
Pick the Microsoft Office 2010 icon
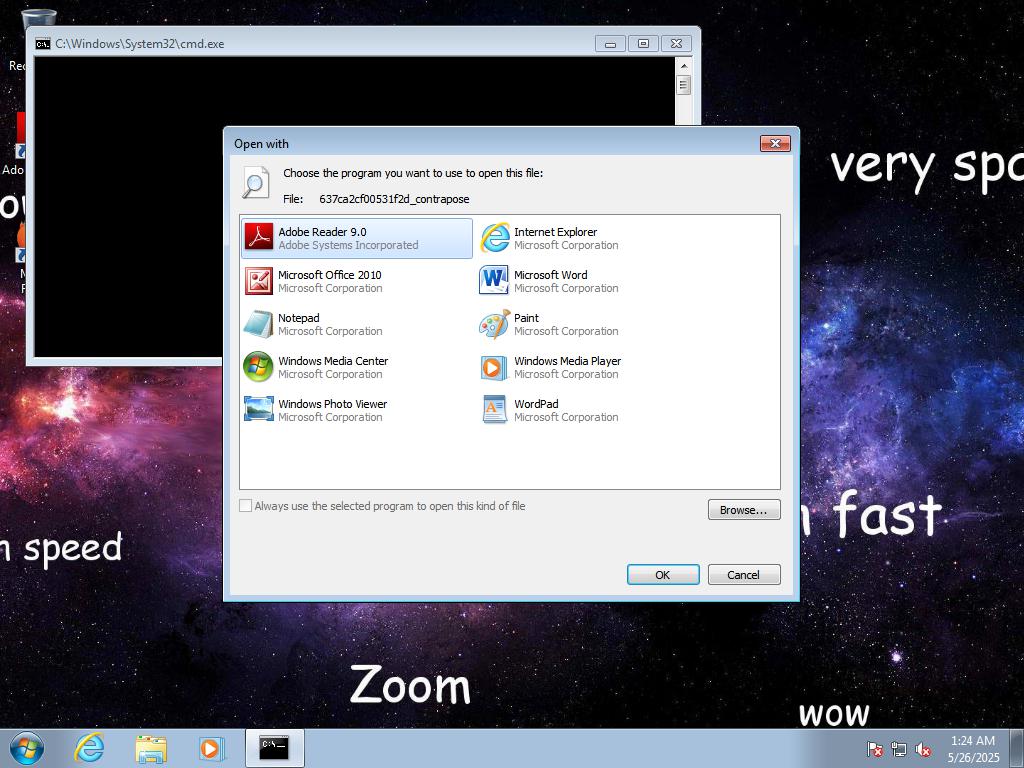(x=259, y=281)
